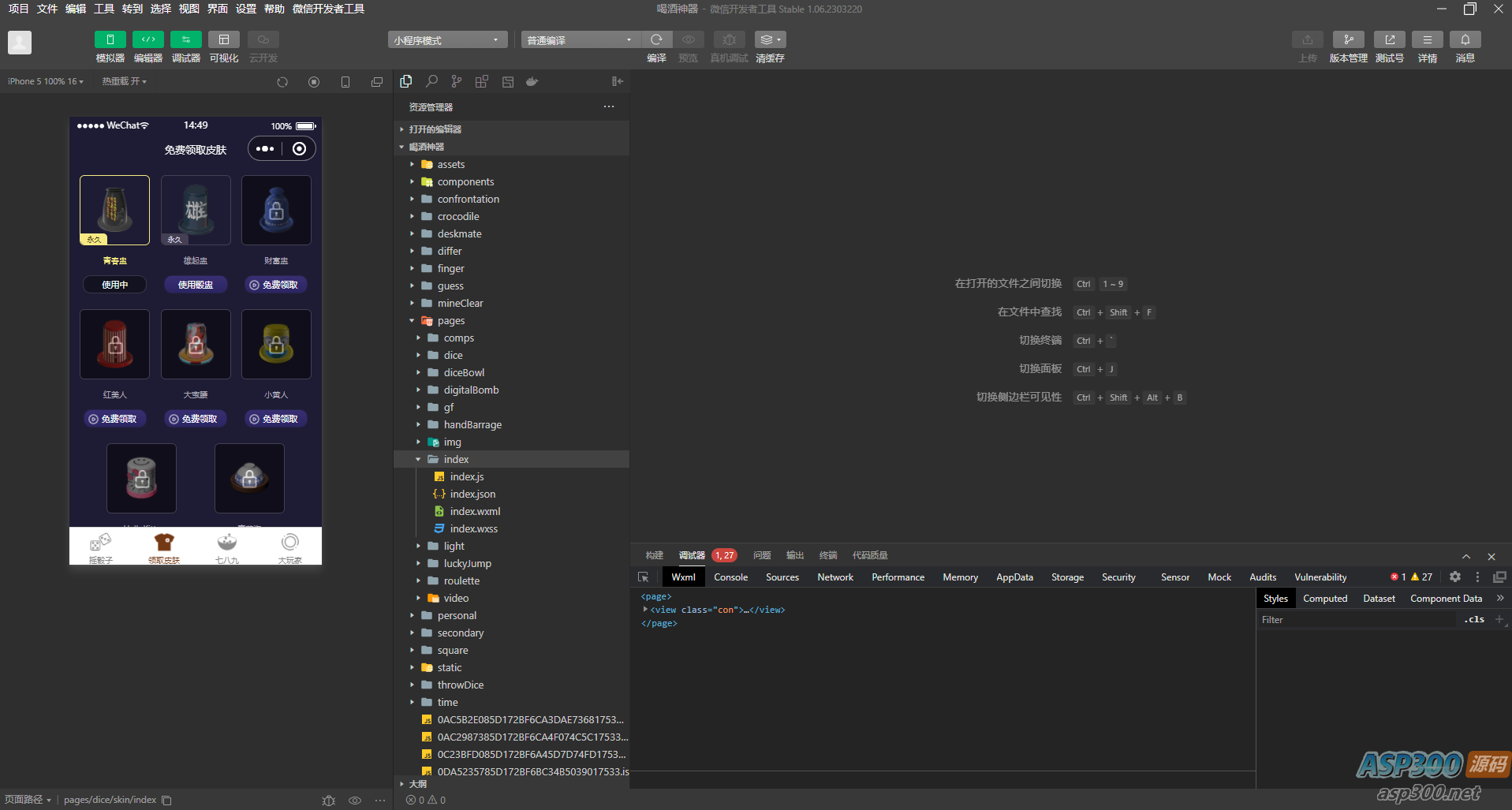1512x810 pixels.
Task: Toggle the Simulator (模拟器) panel button
Action: pos(110,39)
